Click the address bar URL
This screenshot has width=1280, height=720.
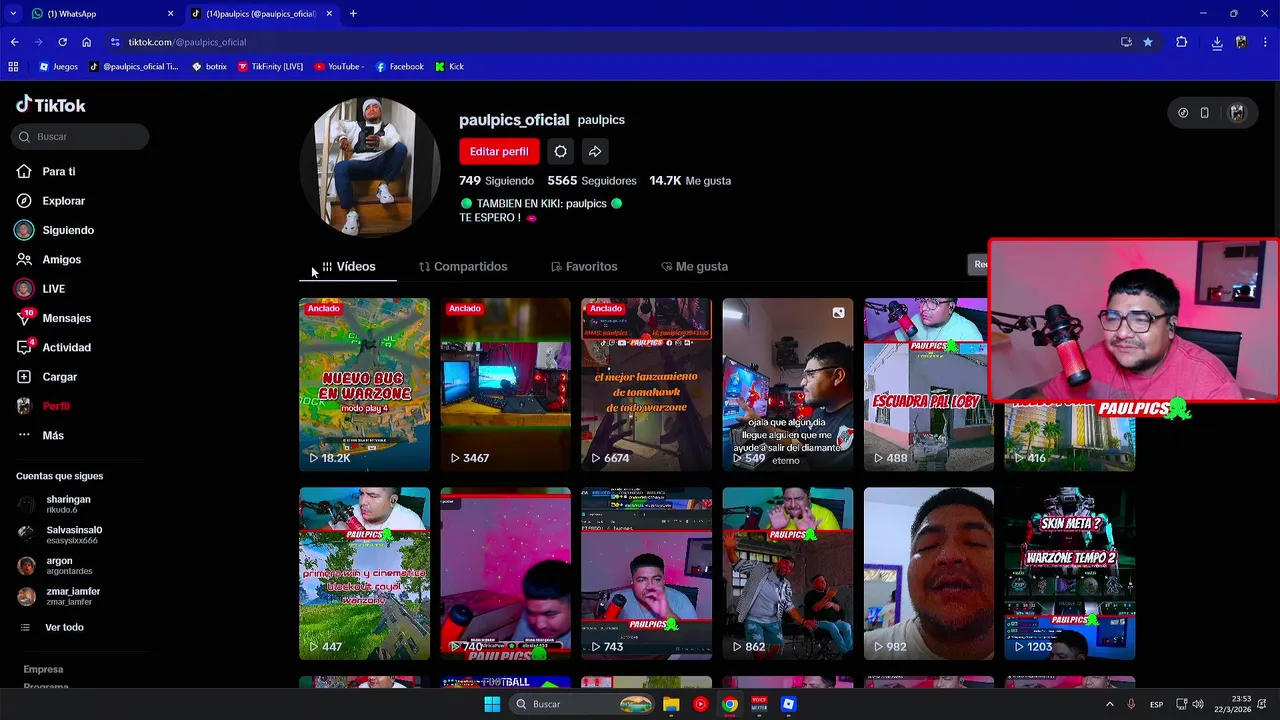[x=187, y=42]
